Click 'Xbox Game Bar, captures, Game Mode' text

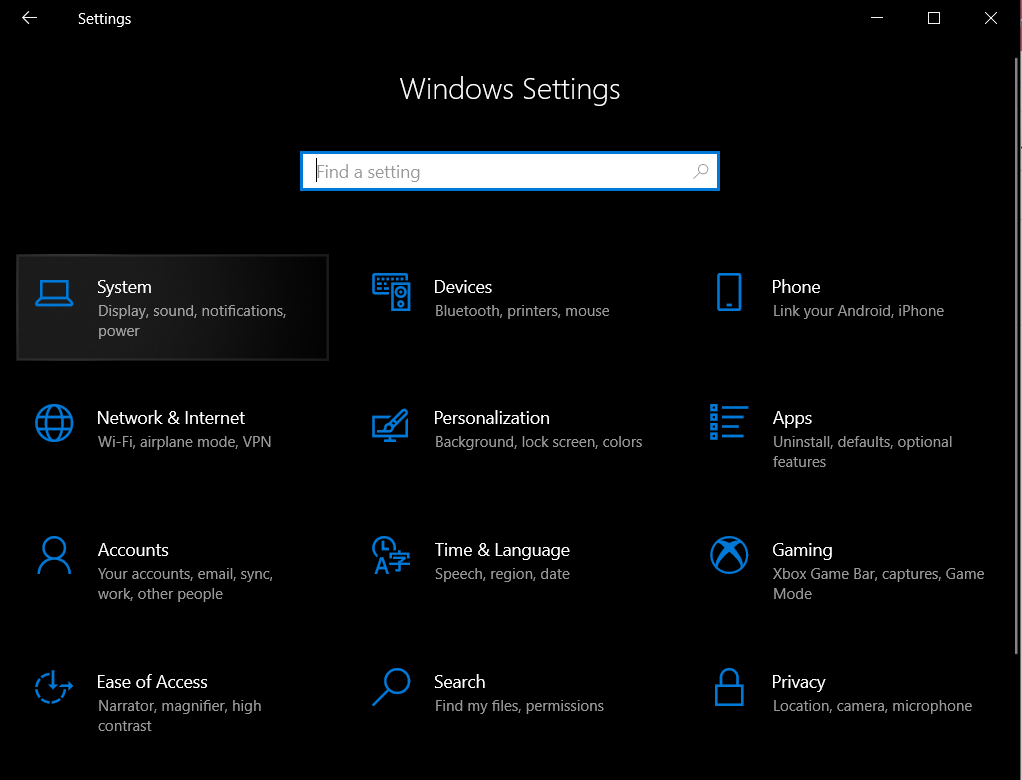[x=879, y=584]
